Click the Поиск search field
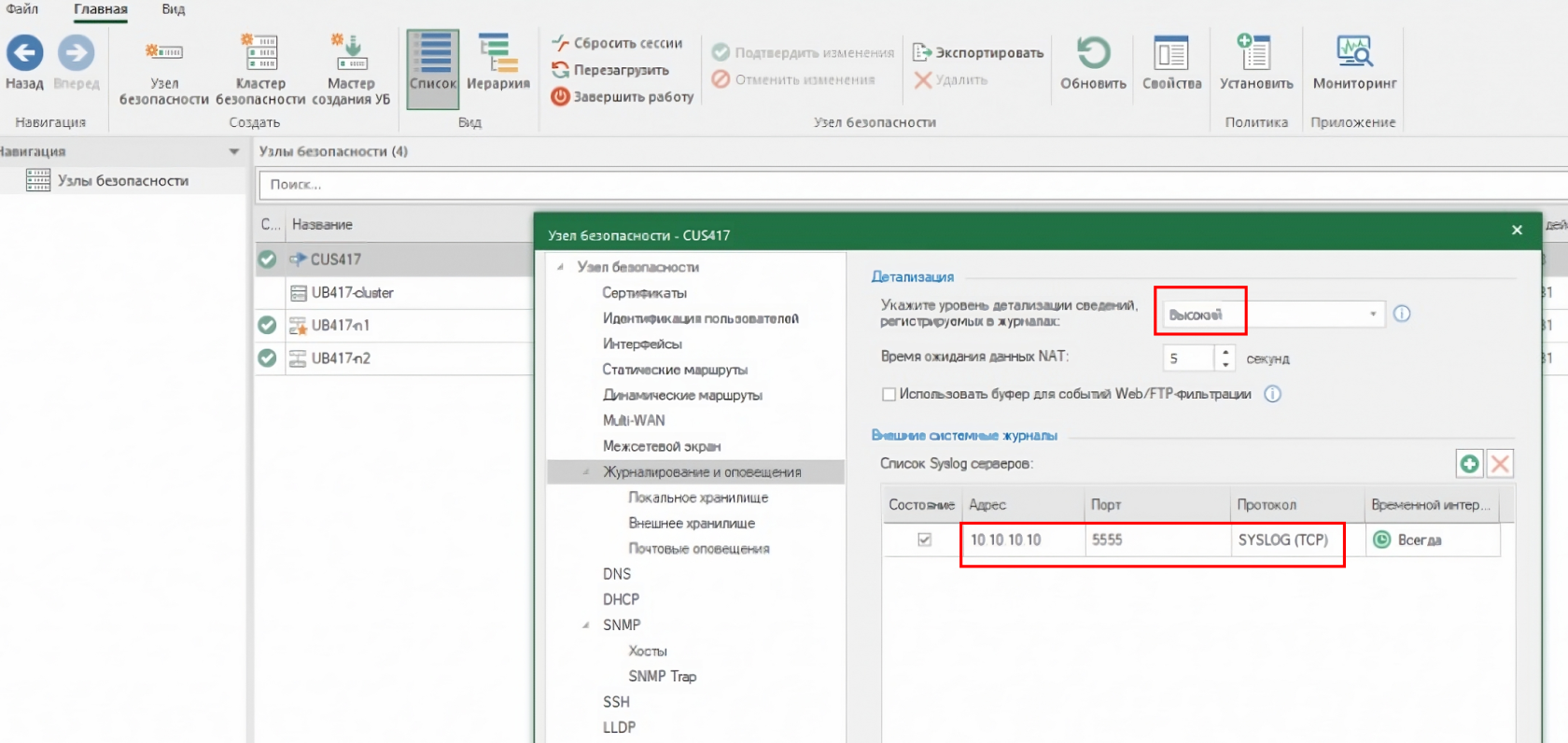The height and width of the screenshot is (743, 1568). [x=913, y=185]
